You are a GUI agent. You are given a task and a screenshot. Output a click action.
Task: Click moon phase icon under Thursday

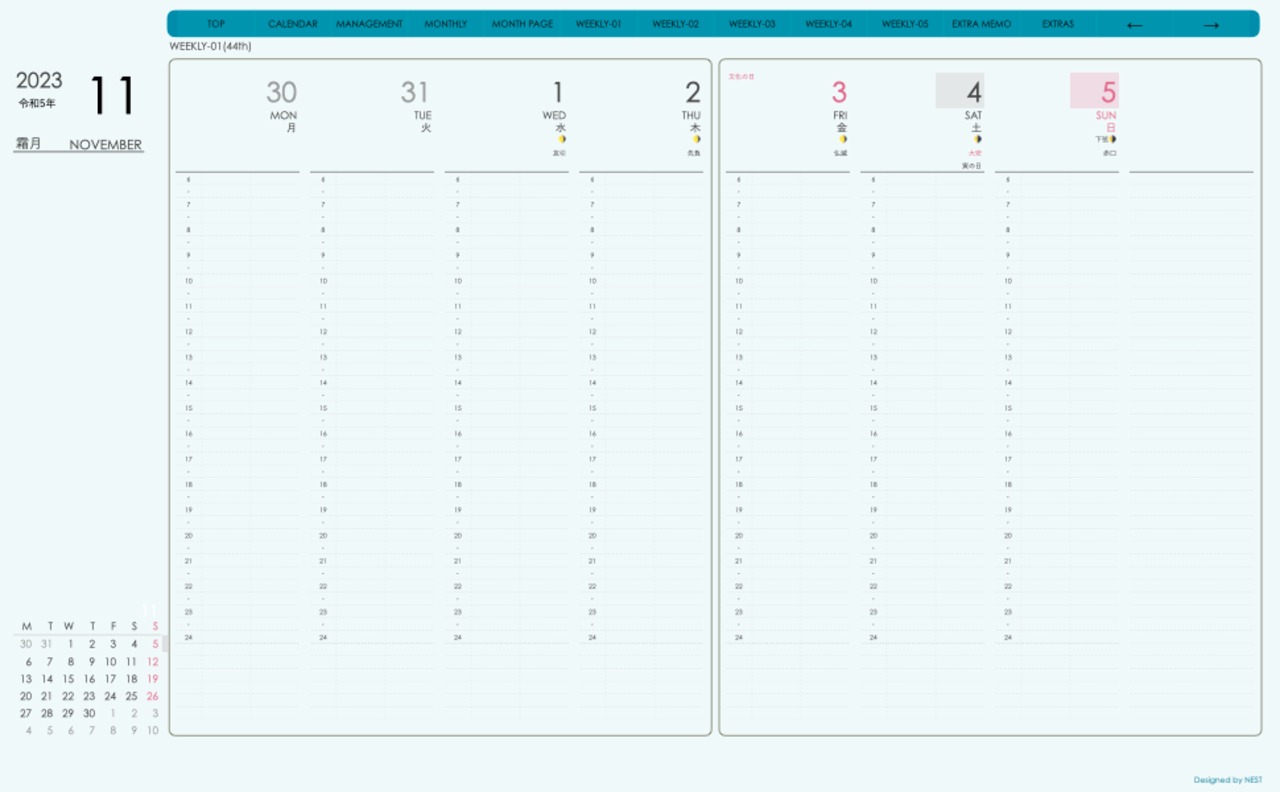696,139
